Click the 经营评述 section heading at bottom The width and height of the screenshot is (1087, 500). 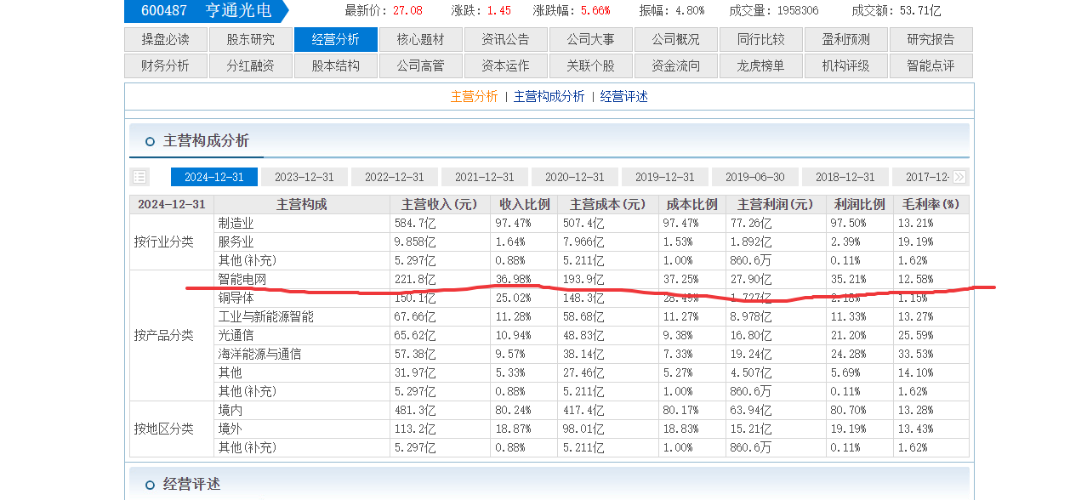point(191,485)
